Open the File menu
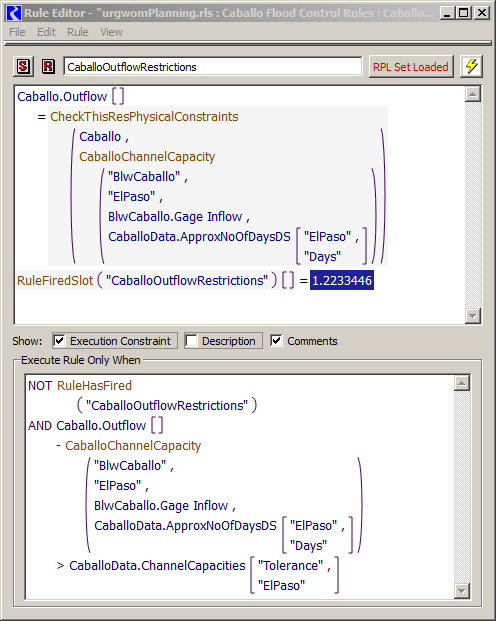 tap(17, 32)
